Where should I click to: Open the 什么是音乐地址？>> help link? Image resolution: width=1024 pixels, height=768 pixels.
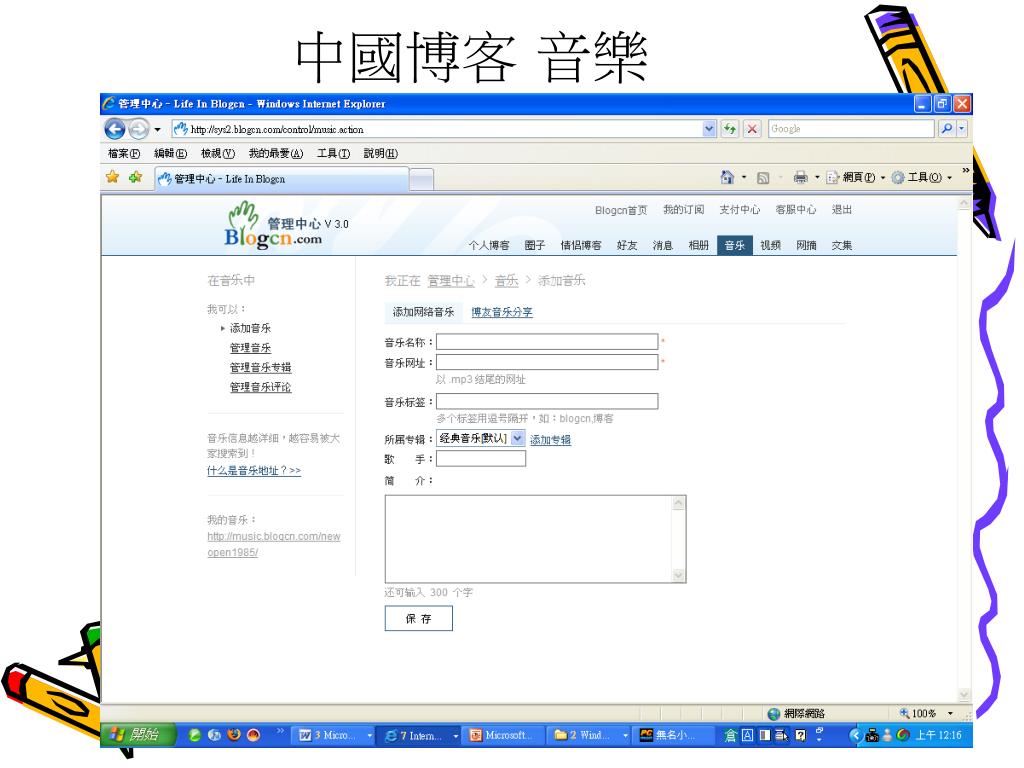point(254,470)
